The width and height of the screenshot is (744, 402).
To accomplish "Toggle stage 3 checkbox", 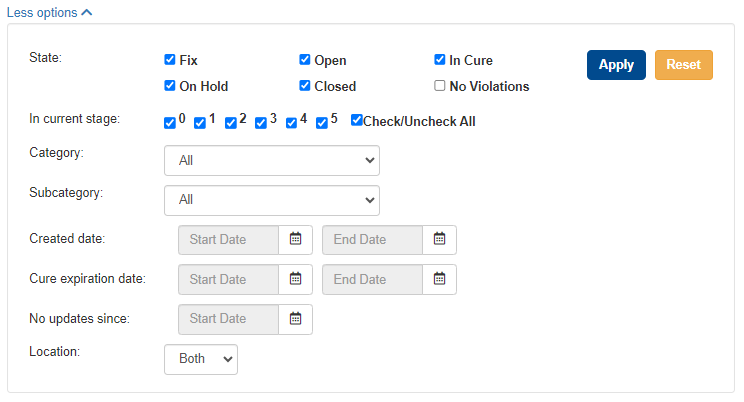I will point(260,123).
